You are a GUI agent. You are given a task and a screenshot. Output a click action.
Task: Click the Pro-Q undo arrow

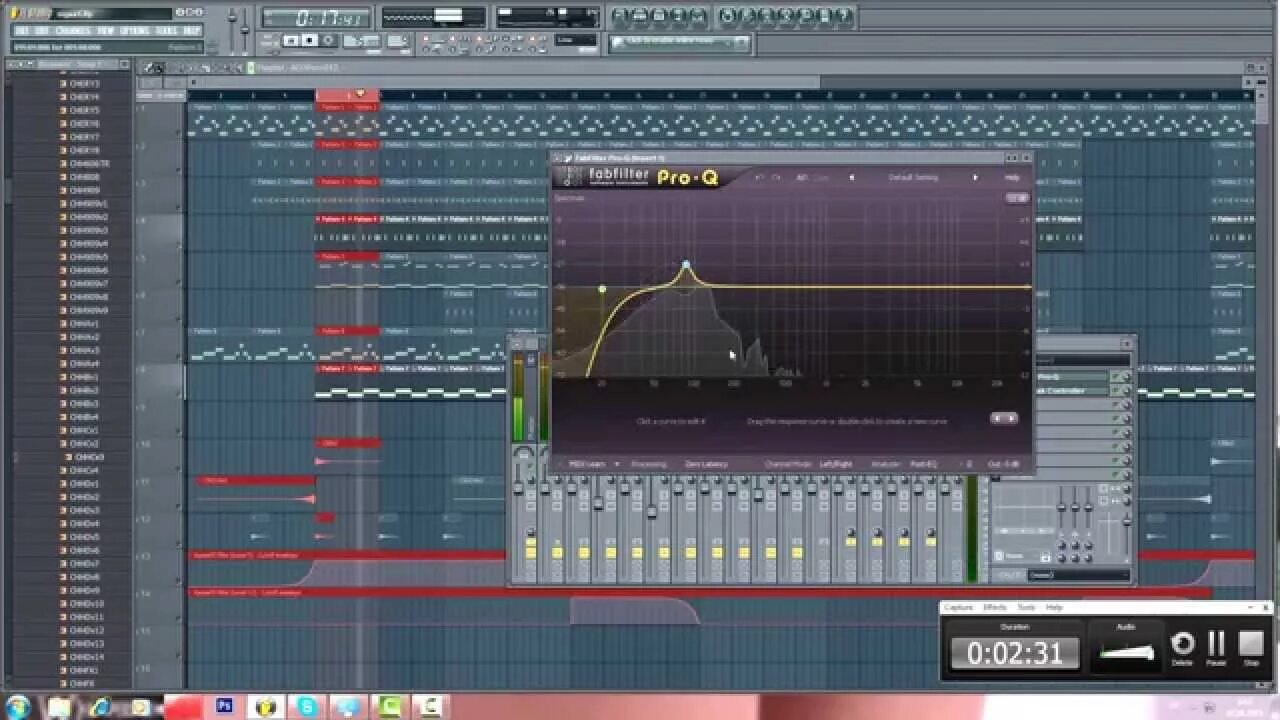(759, 177)
